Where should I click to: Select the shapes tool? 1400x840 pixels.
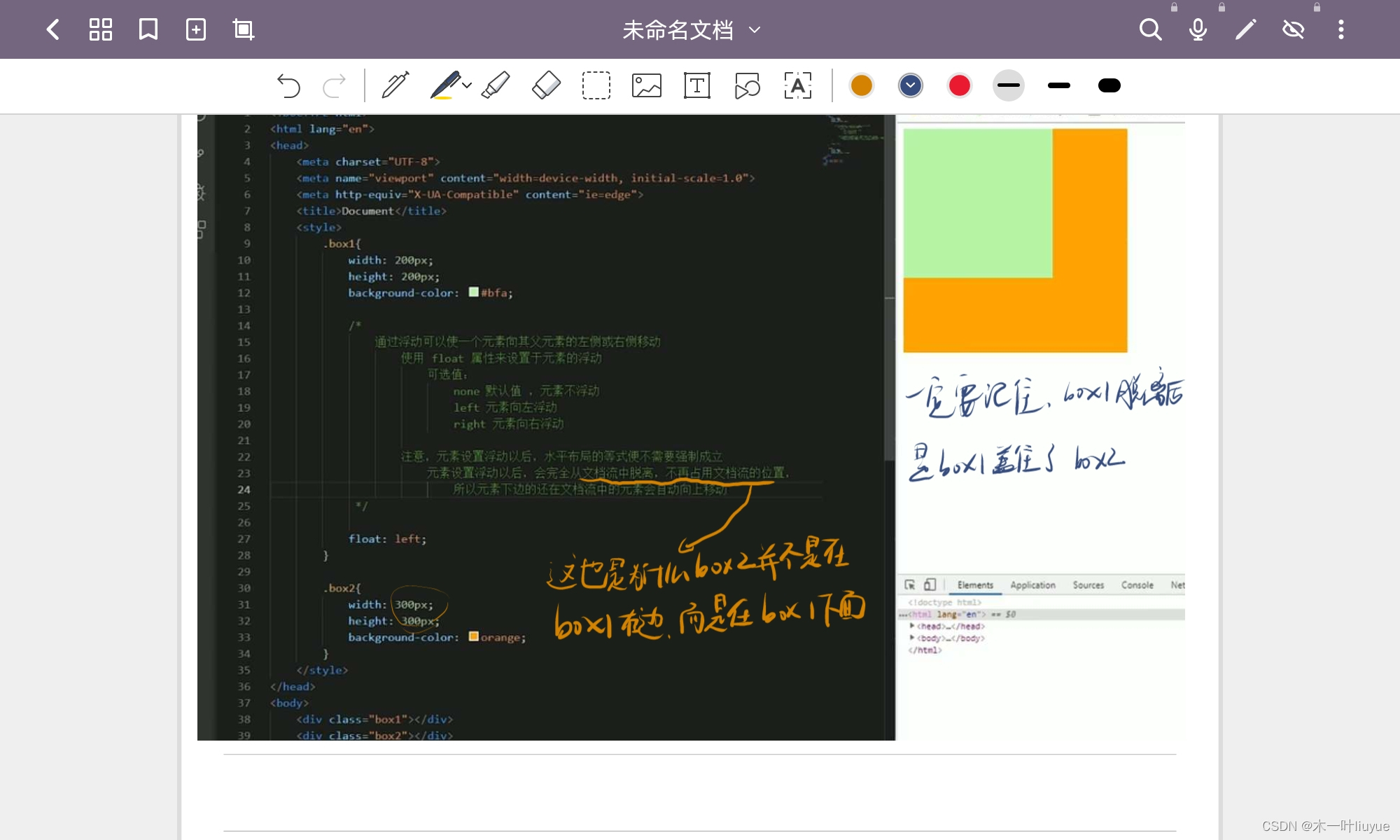point(748,85)
